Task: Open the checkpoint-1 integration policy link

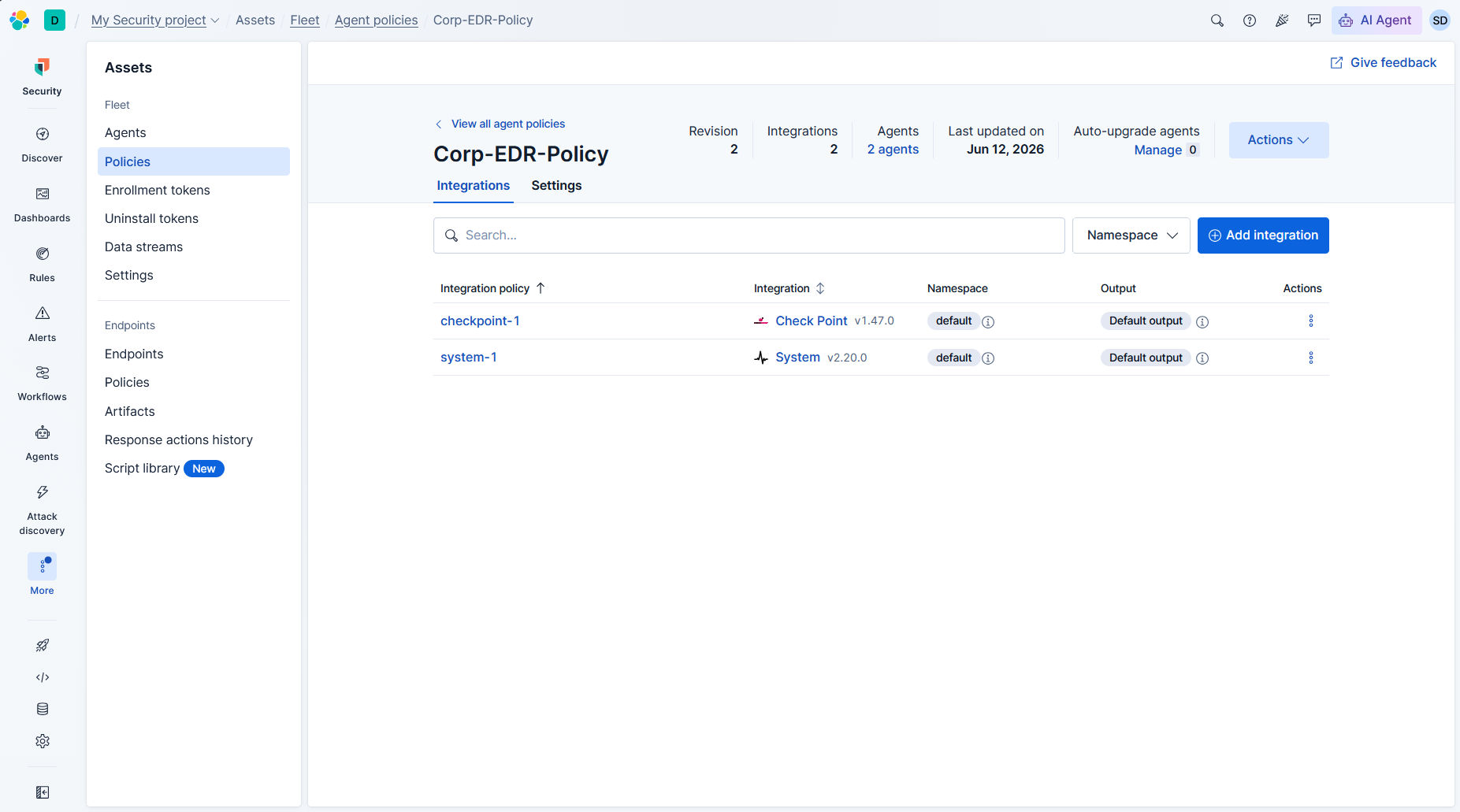Action: coord(480,321)
